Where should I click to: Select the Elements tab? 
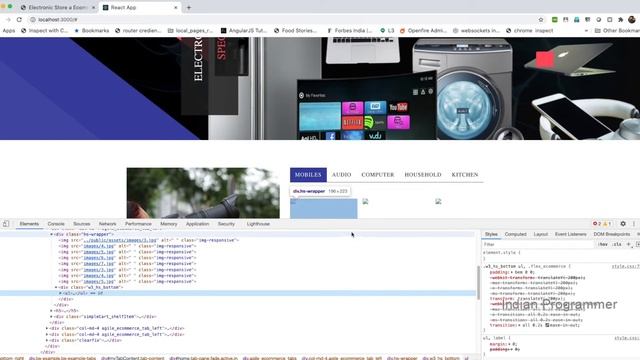point(29,224)
